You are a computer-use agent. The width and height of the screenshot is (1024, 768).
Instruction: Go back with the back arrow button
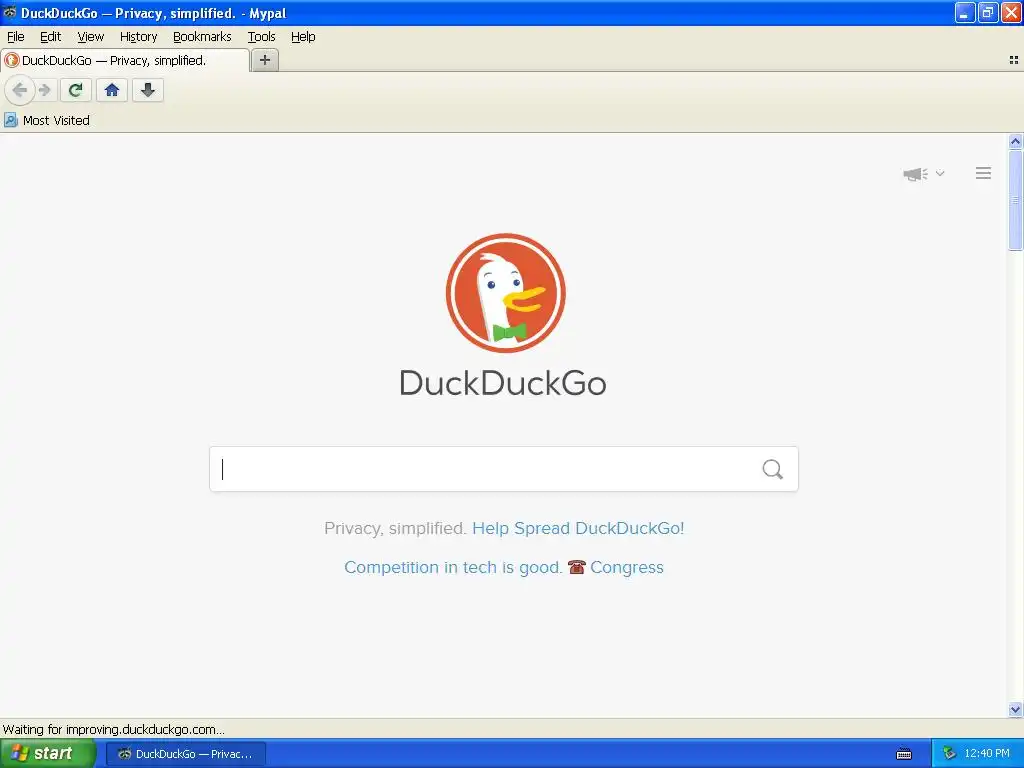click(x=20, y=89)
